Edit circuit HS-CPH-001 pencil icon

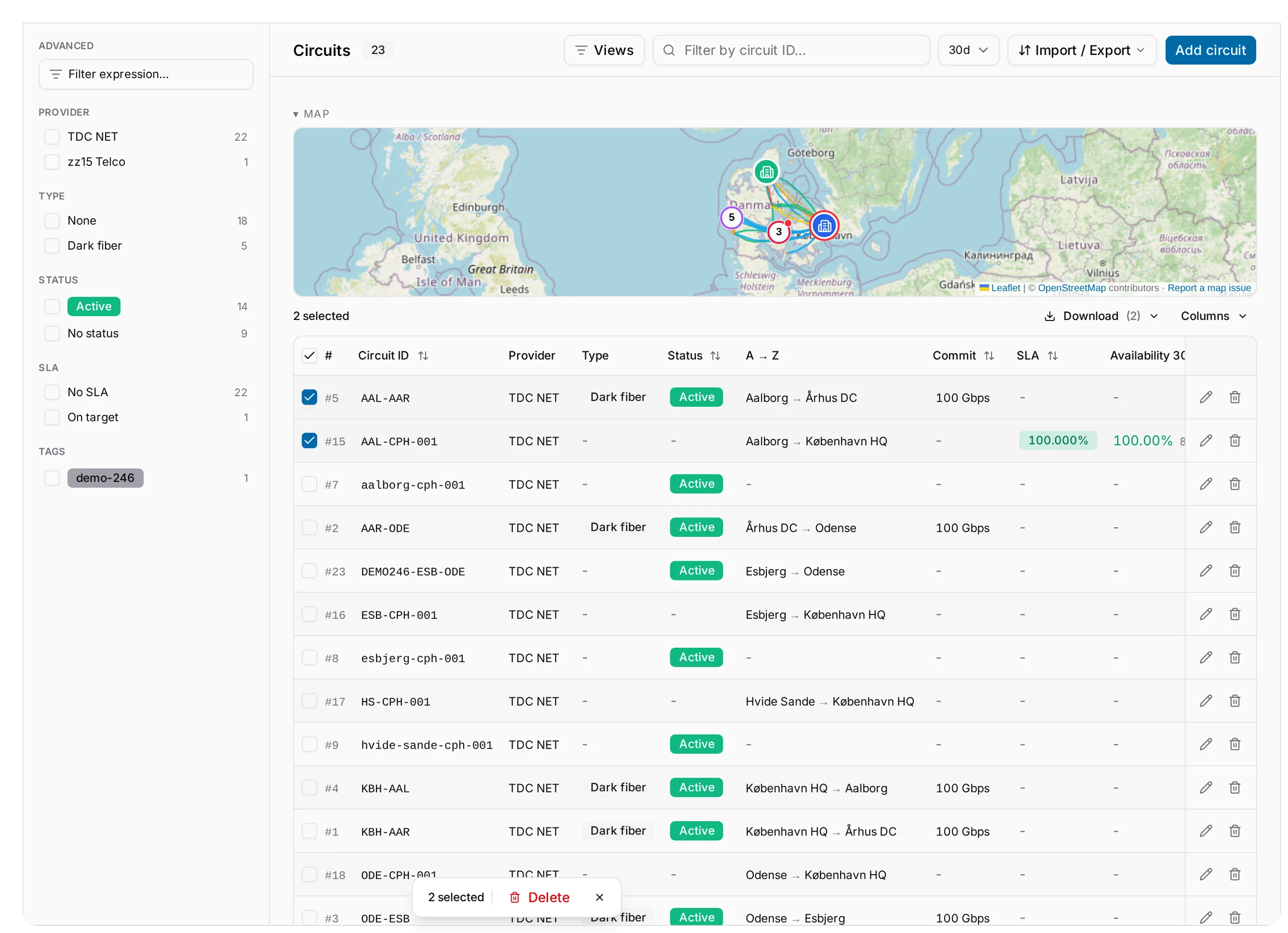coord(1206,701)
